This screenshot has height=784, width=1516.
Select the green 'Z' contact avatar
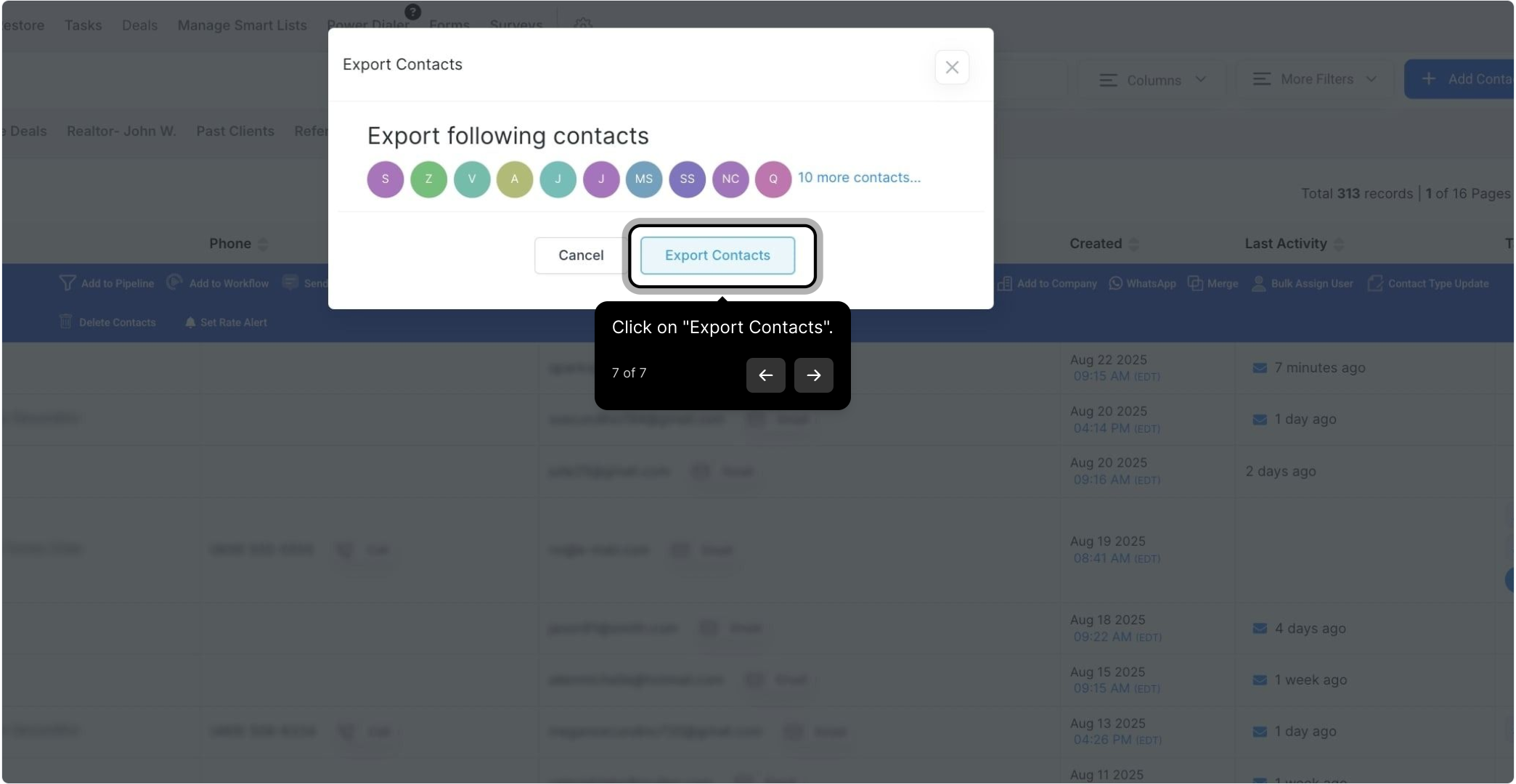pos(428,179)
